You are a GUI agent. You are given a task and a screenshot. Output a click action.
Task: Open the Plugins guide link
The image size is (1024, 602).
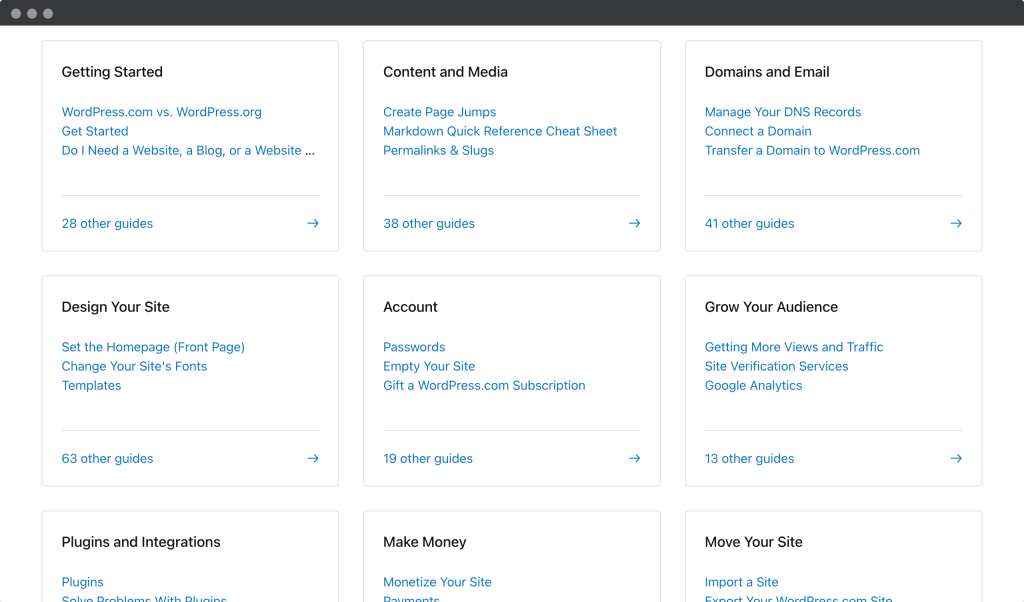pos(82,582)
